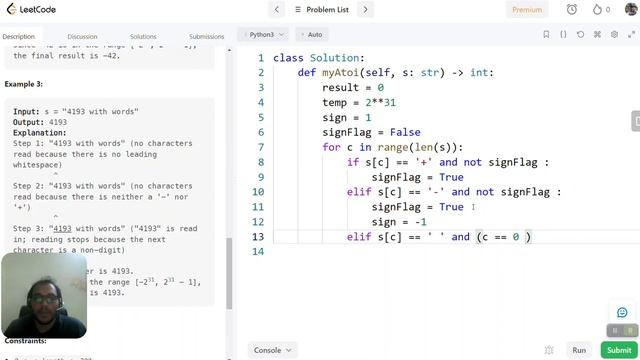Viewport: 640px width, 360px height.
Task: Open the Python3 language dropdown
Action: [x=263, y=35]
